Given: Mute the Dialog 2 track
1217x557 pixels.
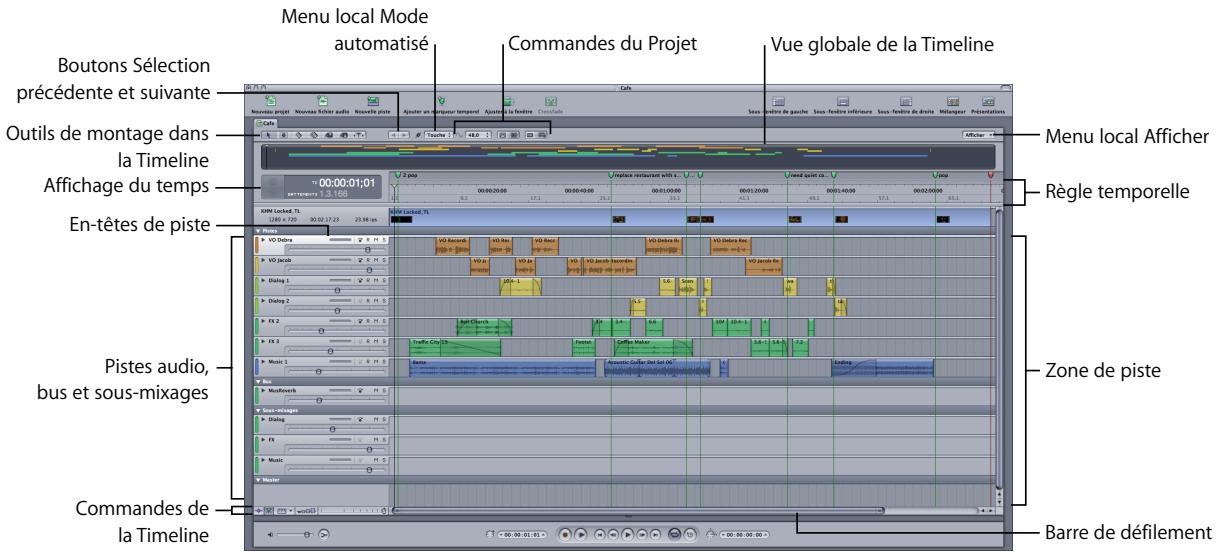Looking at the screenshot, I should pos(377,300).
